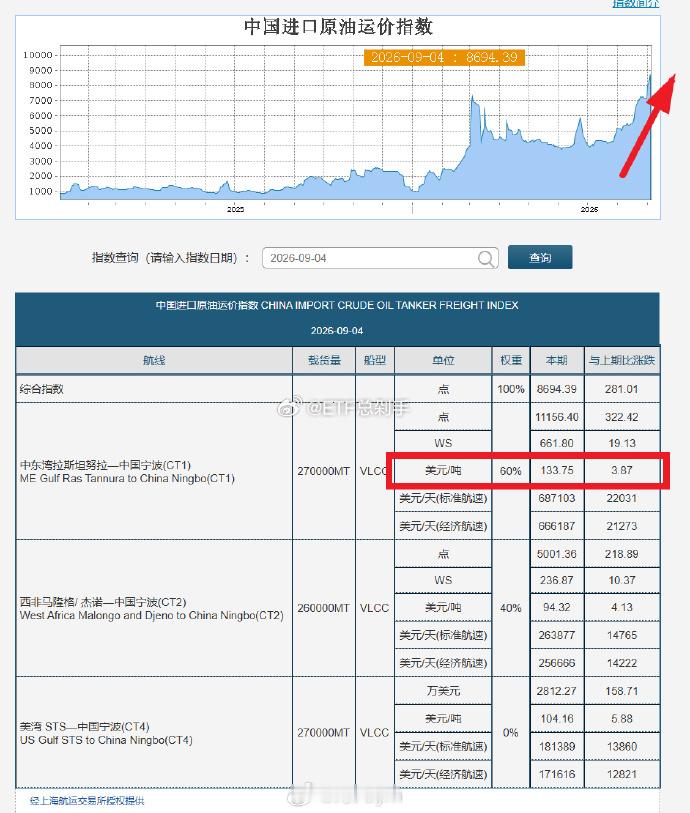
Task: Click orange tooltip showing 8694.39
Action: pyautogui.click(x=444, y=57)
